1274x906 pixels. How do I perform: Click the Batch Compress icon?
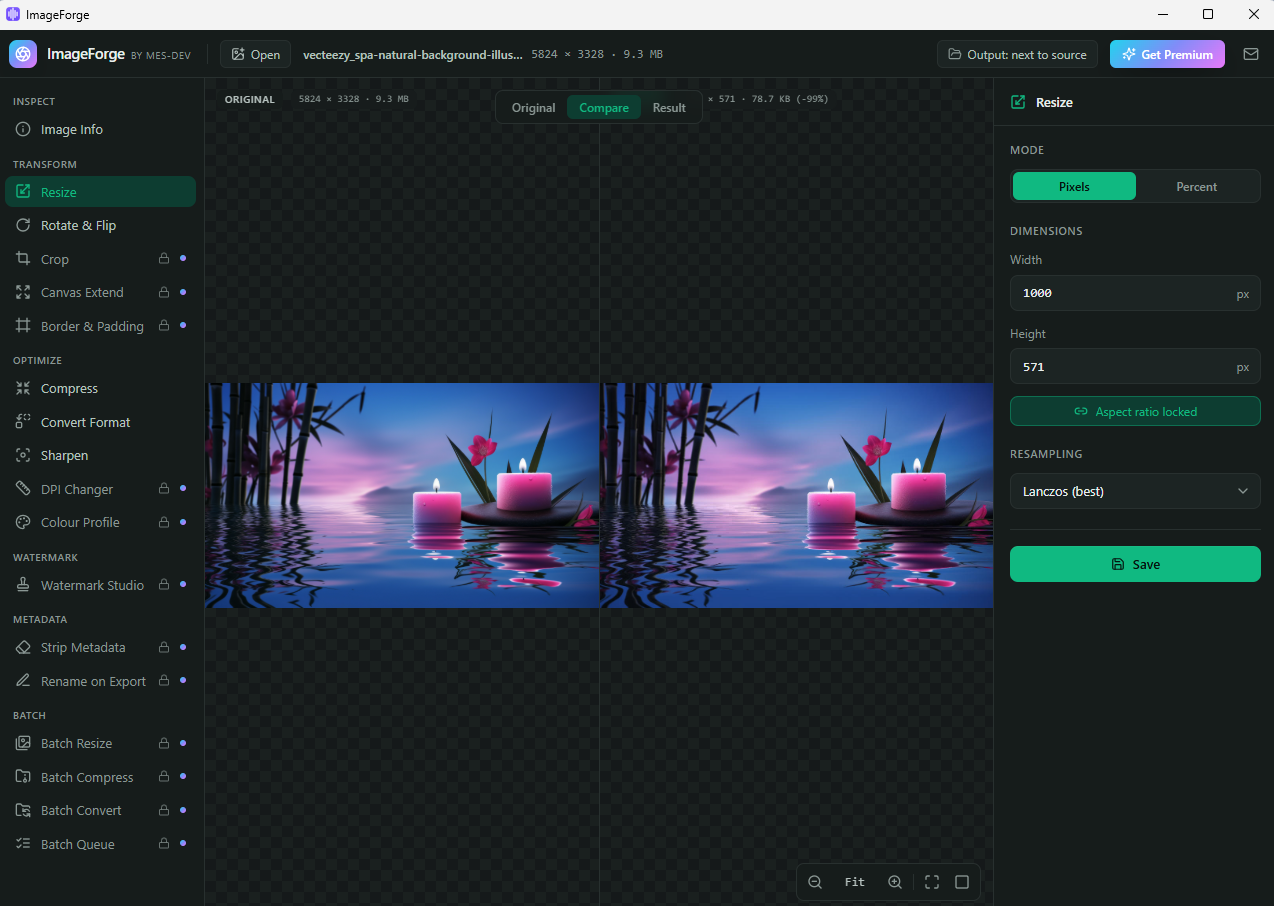coord(23,777)
